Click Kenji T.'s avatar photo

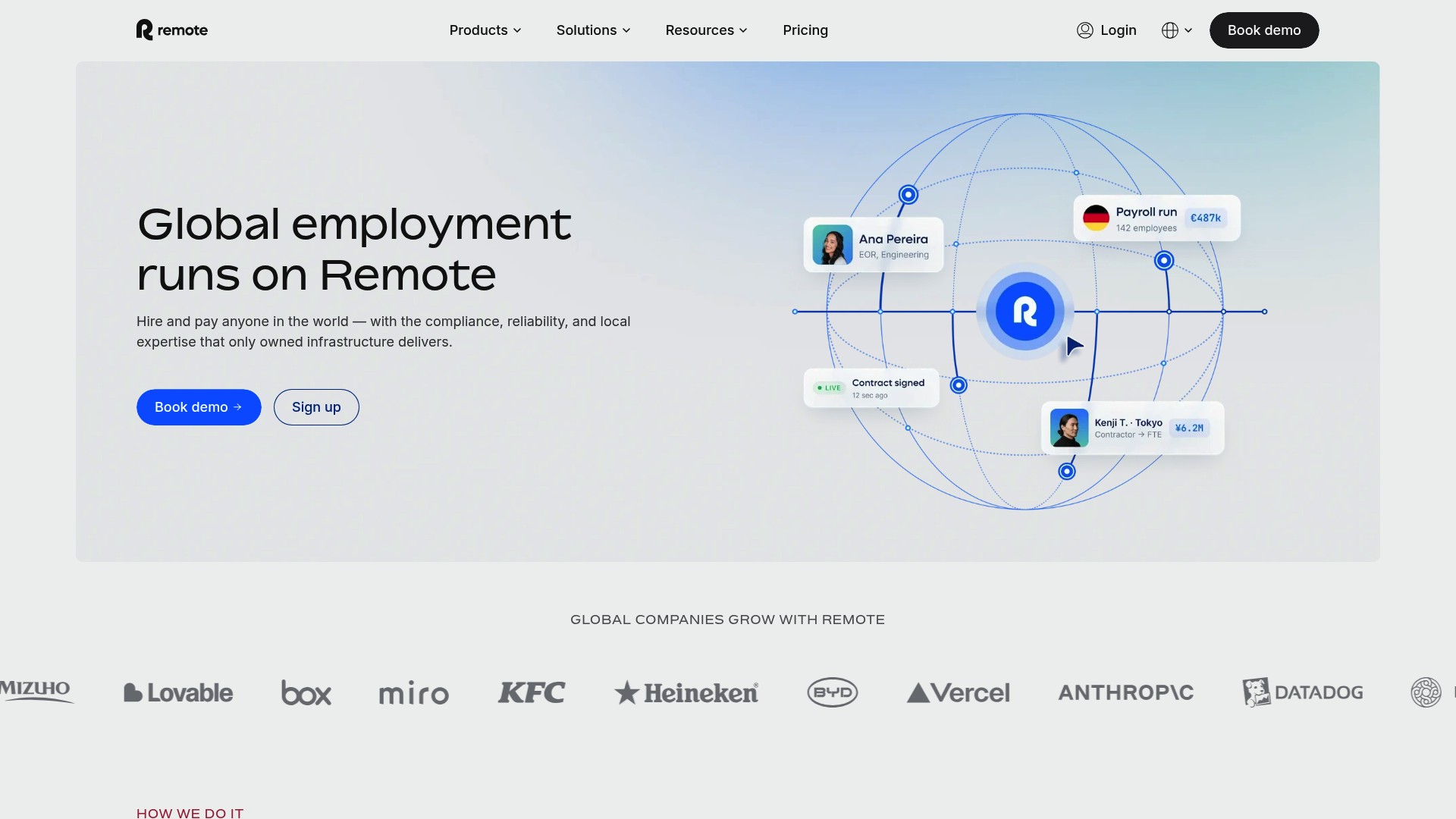[x=1069, y=428]
